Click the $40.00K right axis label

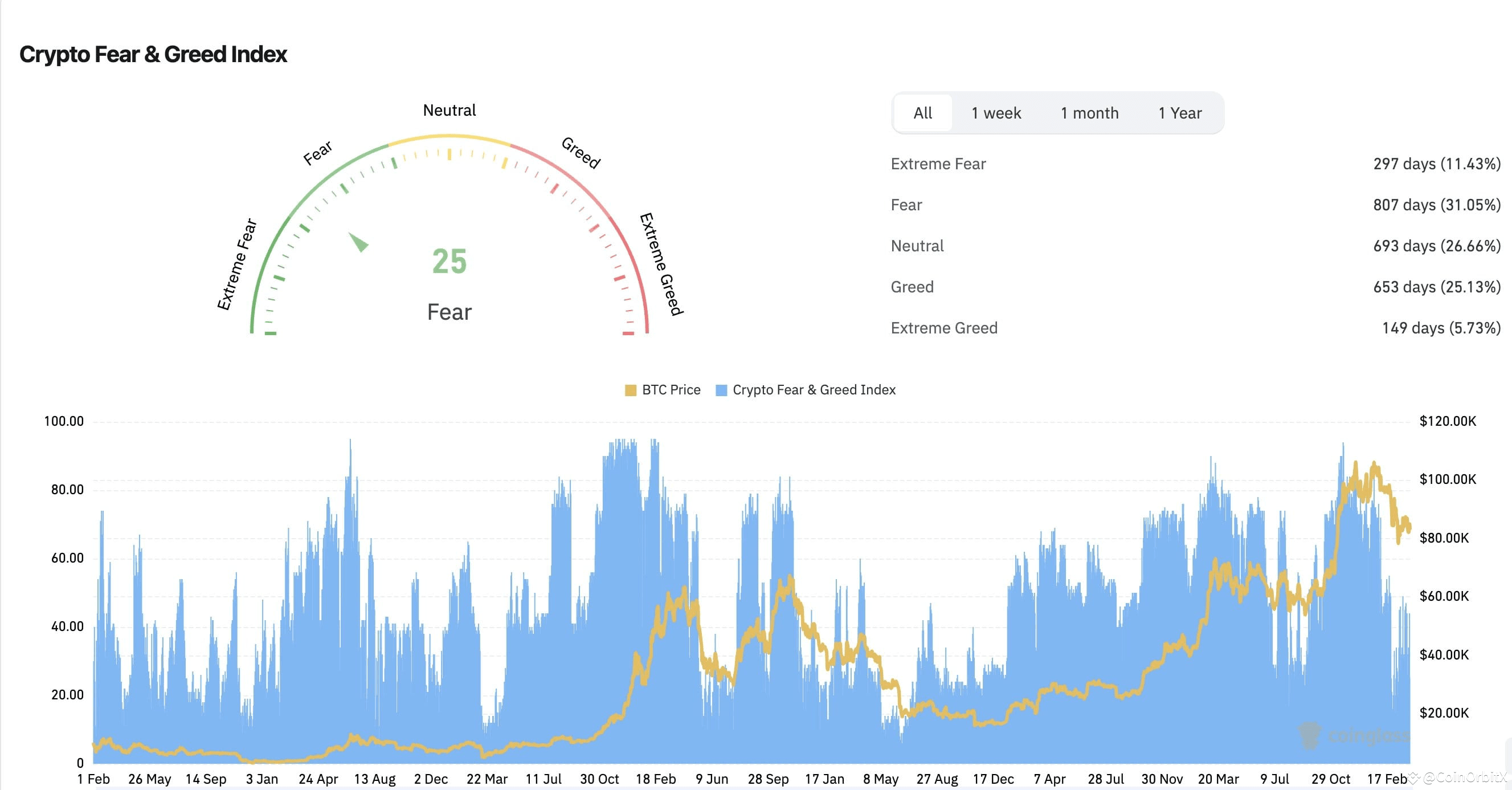(1444, 655)
